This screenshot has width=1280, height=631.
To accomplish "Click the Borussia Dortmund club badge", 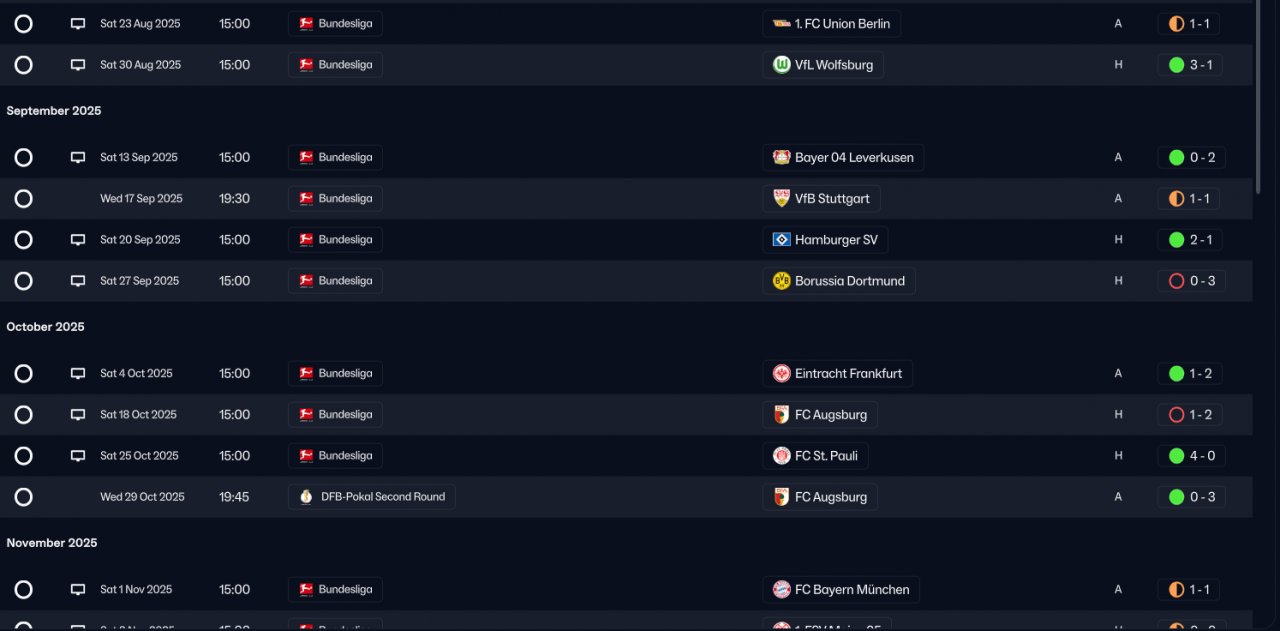I will point(782,281).
